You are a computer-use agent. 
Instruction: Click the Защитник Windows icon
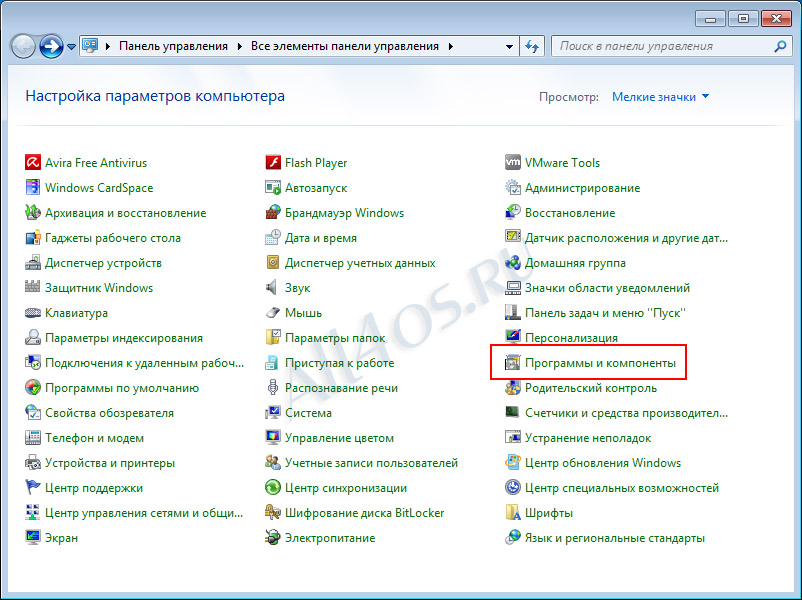33,287
